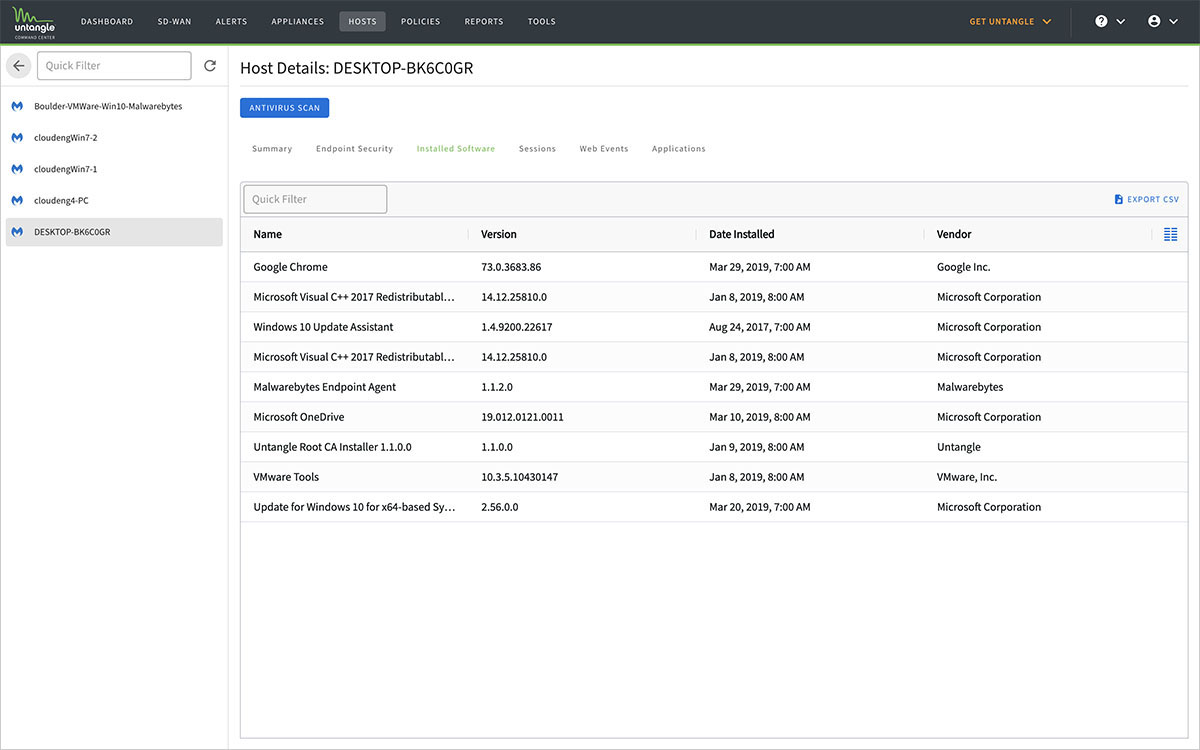This screenshot has width=1200, height=750.
Task: Expand the Get Untangle dropdown
Action: click(x=1011, y=21)
